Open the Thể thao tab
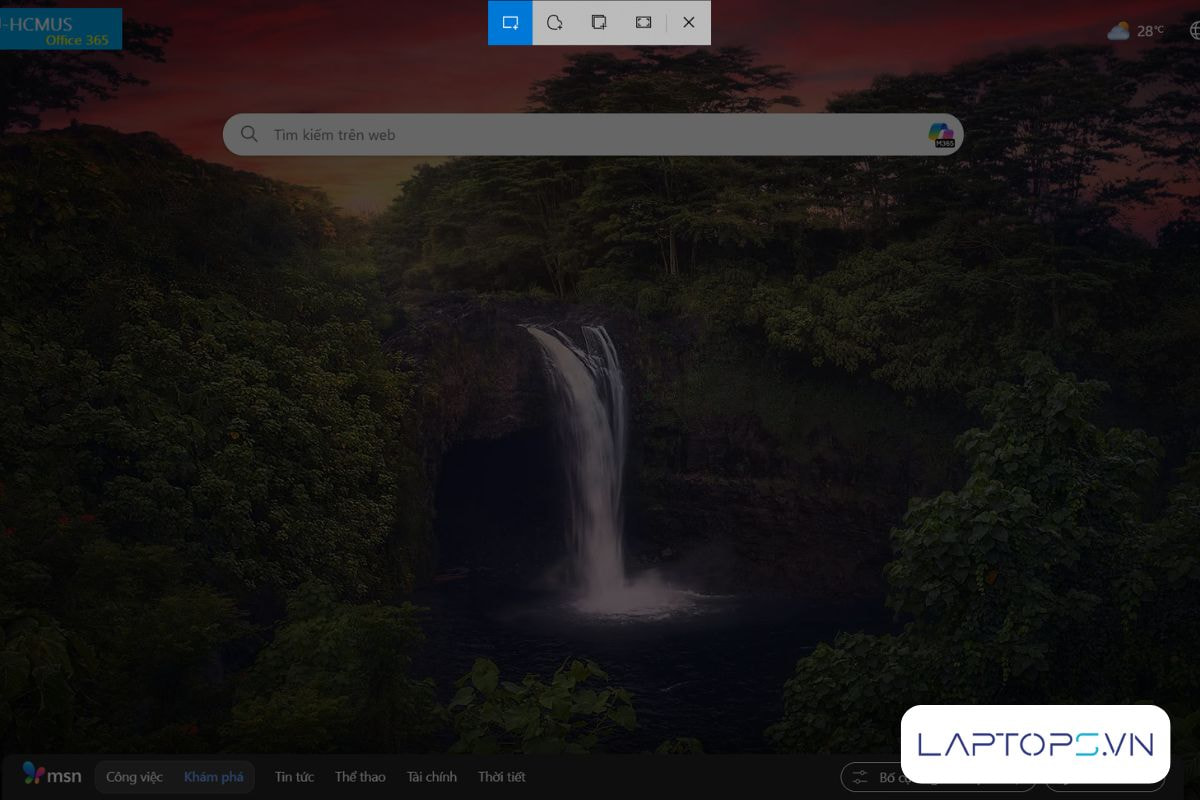This screenshot has height=800, width=1200. [x=360, y=777]
